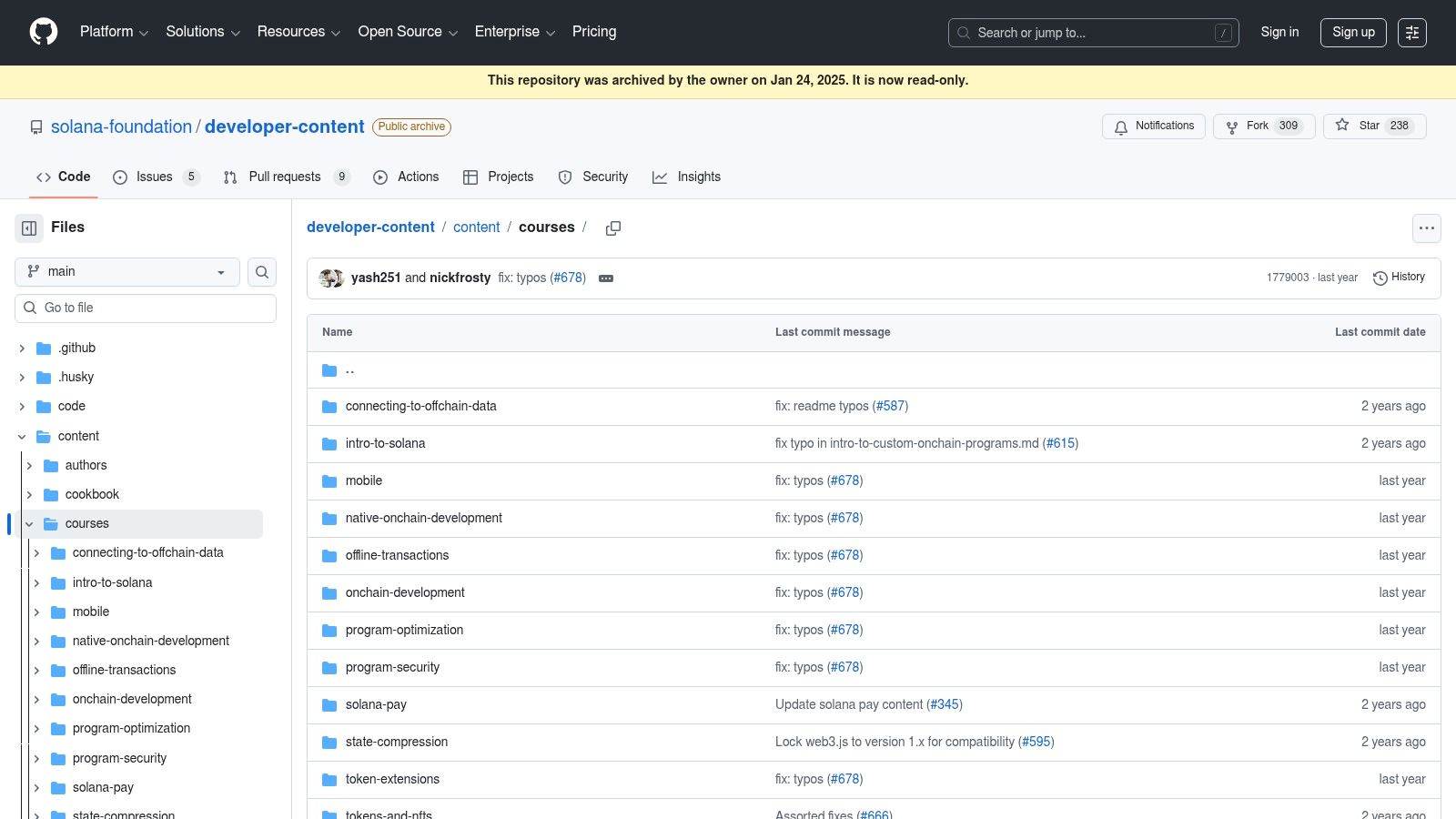Focus the Search or jump to field
1456x819 pixels.
click(1093, 33)
